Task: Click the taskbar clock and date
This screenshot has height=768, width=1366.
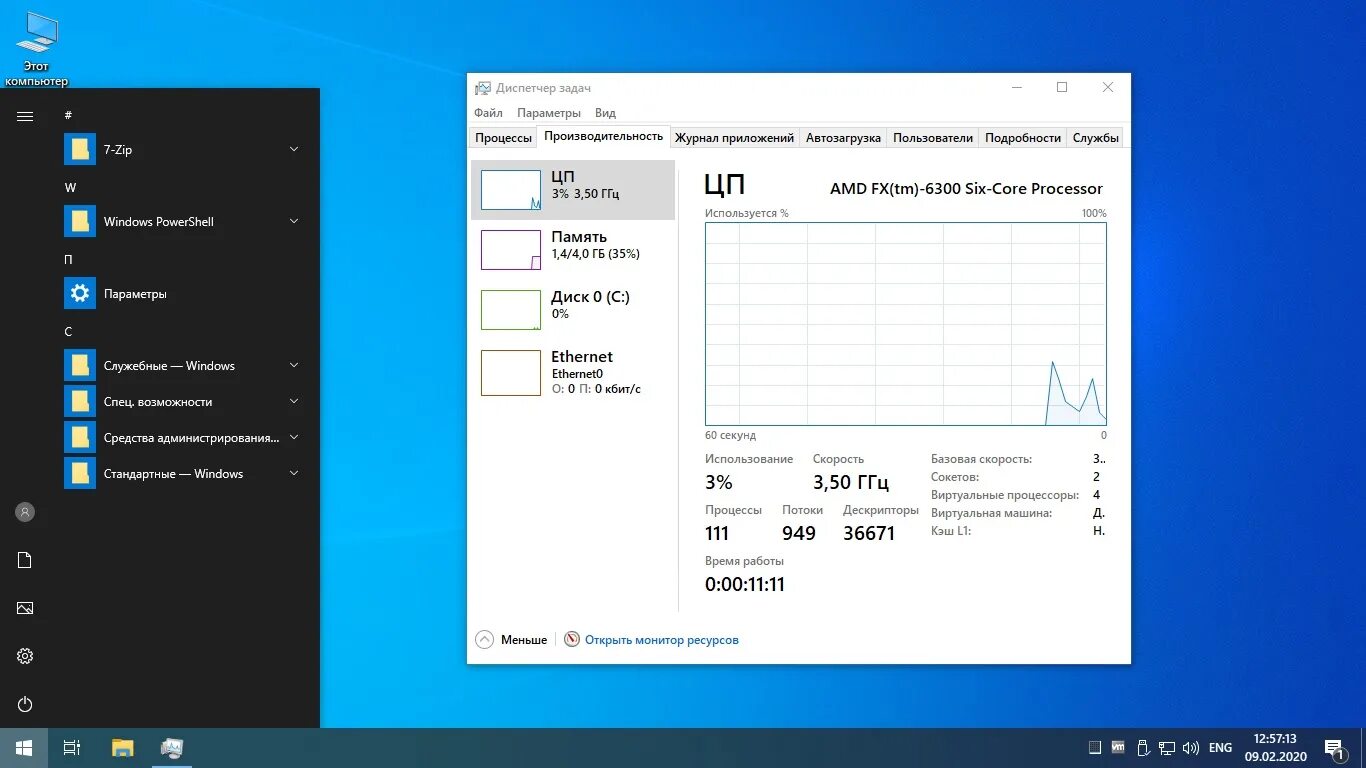Action: [1276, 748]
